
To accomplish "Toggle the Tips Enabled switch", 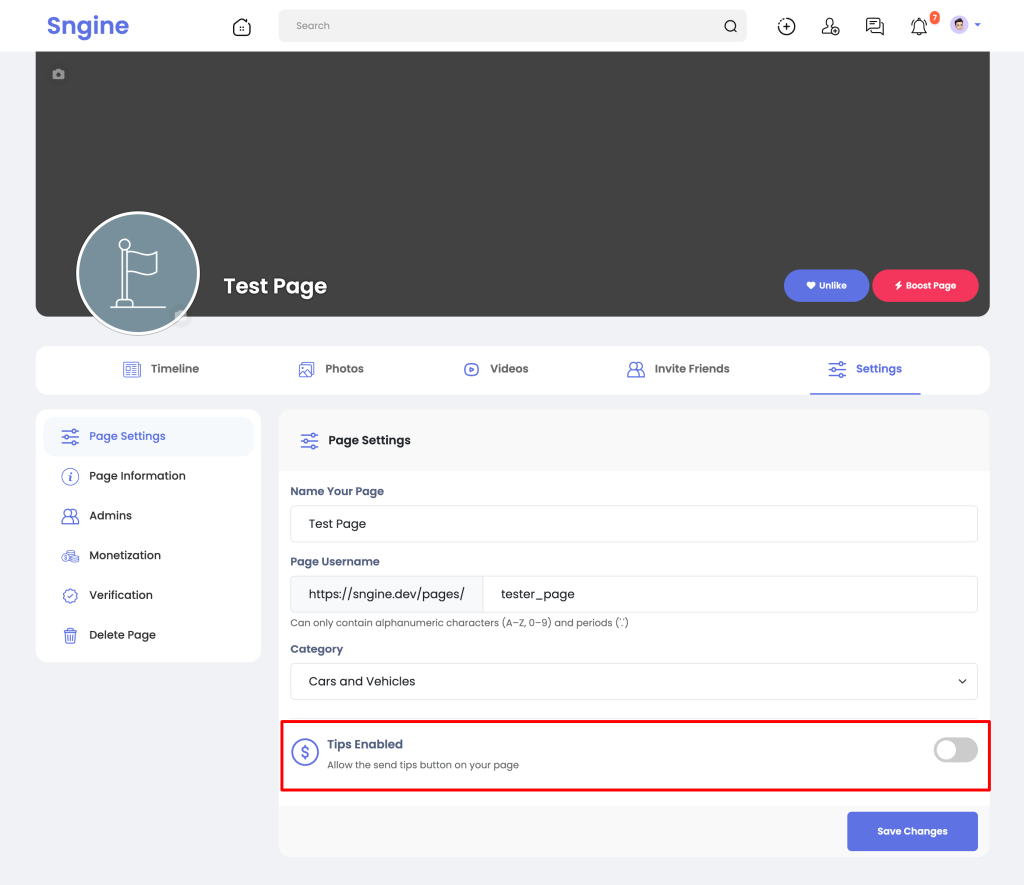I will coord(955,750).
